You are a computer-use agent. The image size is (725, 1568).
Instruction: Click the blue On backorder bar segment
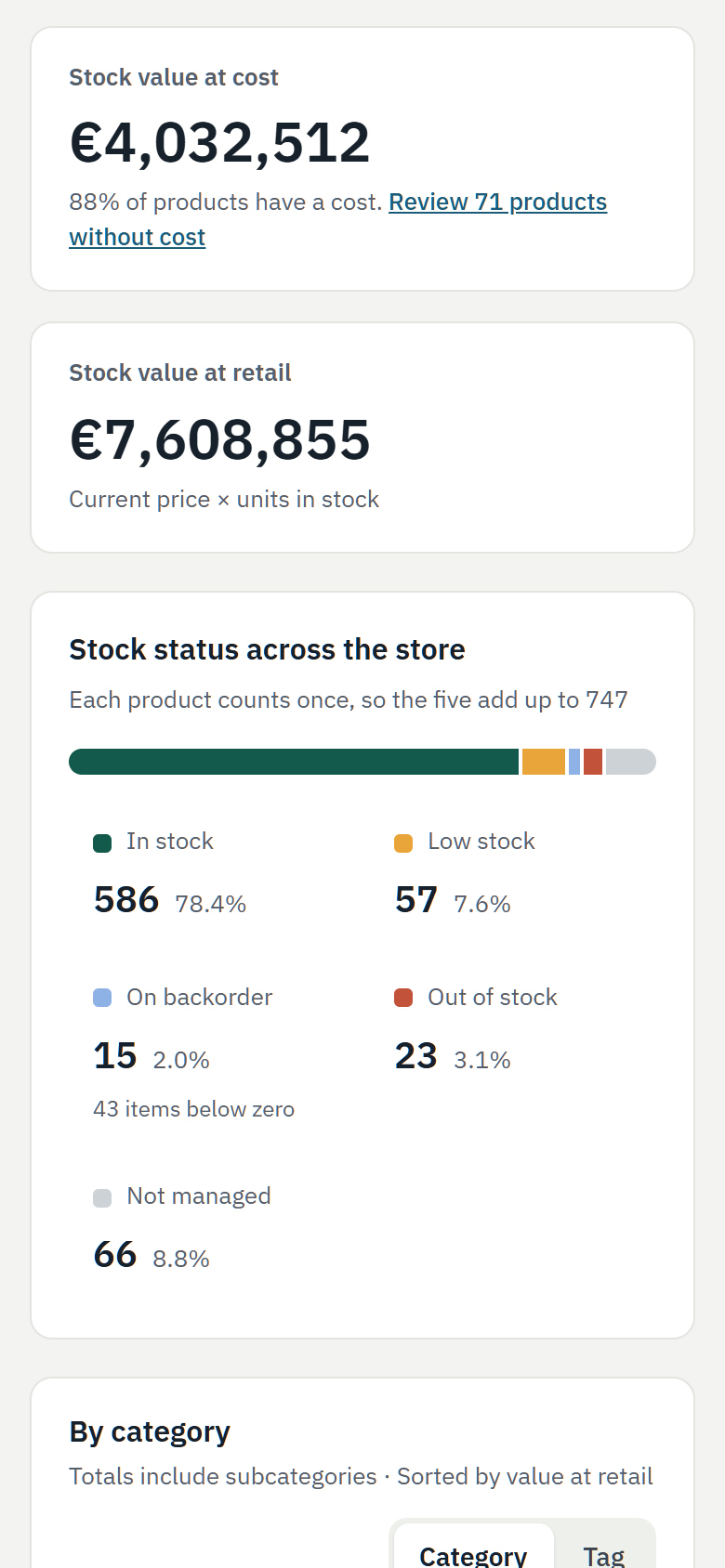[x=574, y=762]
